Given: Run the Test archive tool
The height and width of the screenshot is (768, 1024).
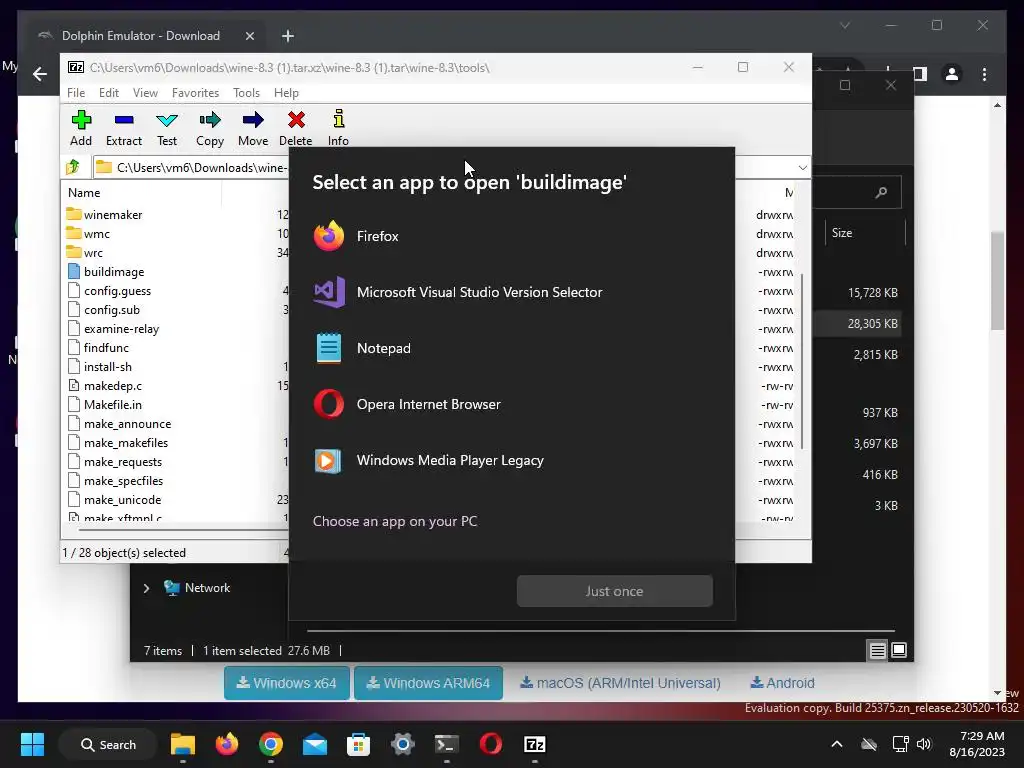Looking at the screenshot, I should click(167, 128).
